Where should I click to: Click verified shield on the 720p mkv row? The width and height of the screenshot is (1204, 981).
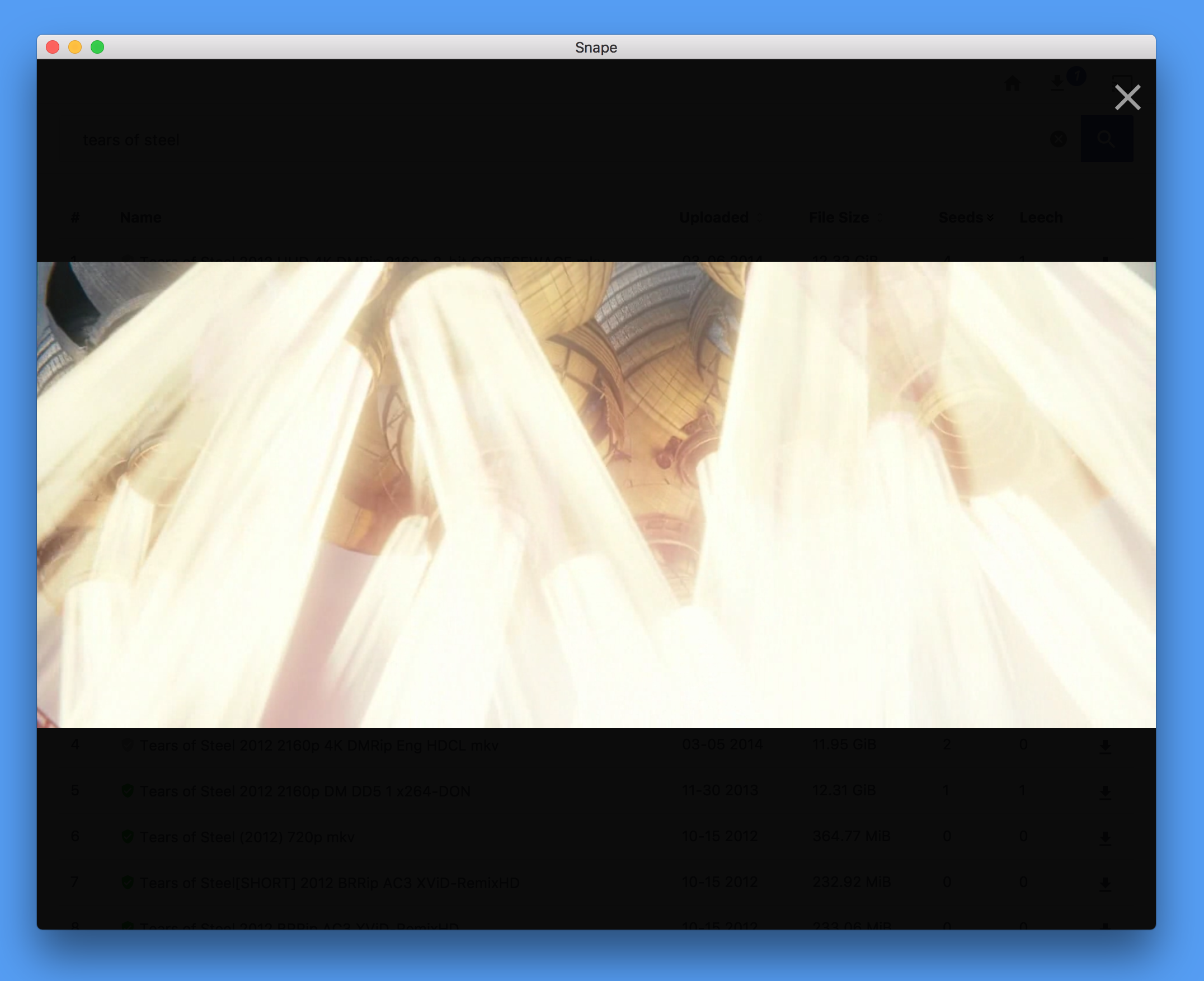(x=128, y=836)
